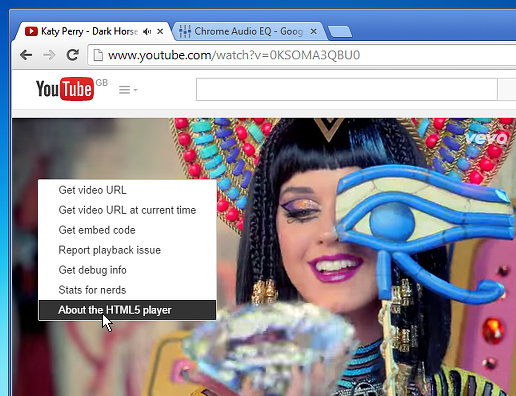Select Get embed code menu entry
Image resolution: width=516 pixels, height=396 pixels.
pos(127,230)
